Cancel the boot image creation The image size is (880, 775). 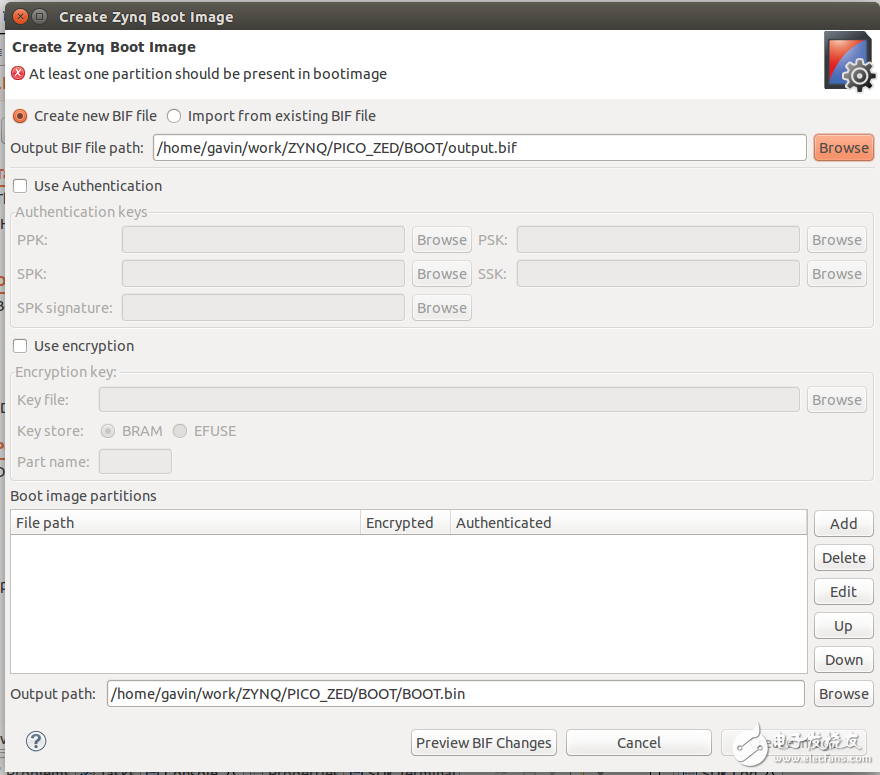[x=638, y=742]
